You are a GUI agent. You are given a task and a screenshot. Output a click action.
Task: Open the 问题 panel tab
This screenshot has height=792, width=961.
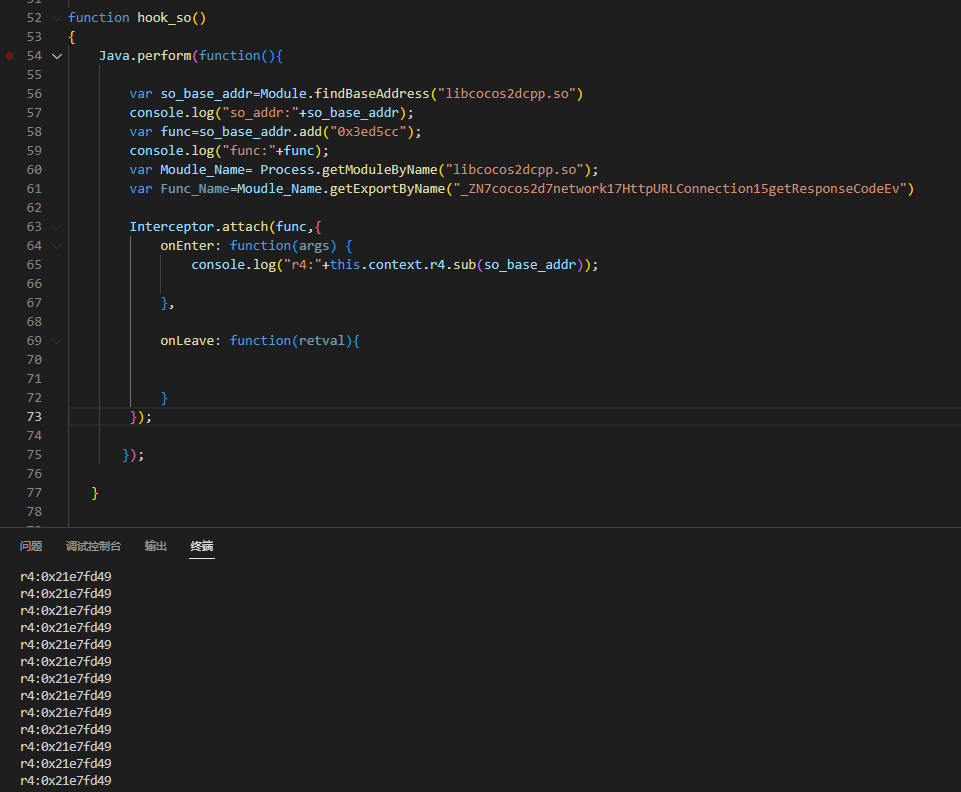[31, 546]
